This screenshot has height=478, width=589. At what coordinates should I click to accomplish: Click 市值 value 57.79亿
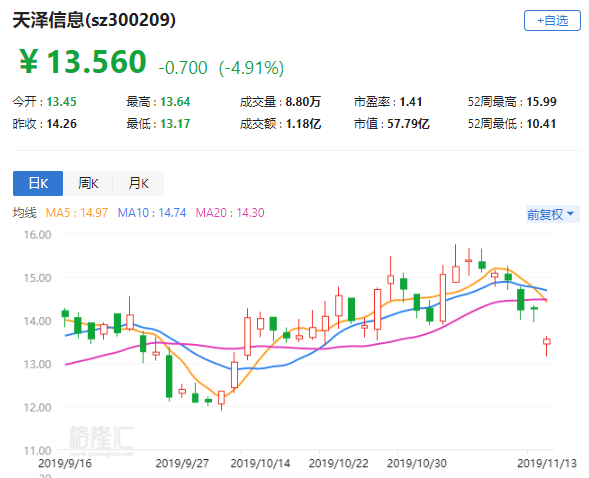click(x=408, y=124)
